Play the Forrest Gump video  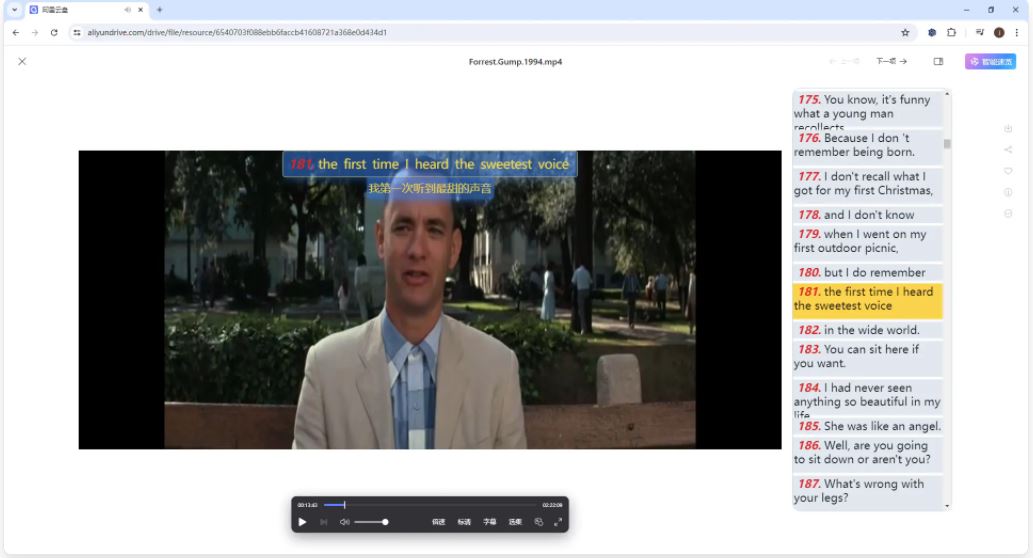[x=302, y=522]
